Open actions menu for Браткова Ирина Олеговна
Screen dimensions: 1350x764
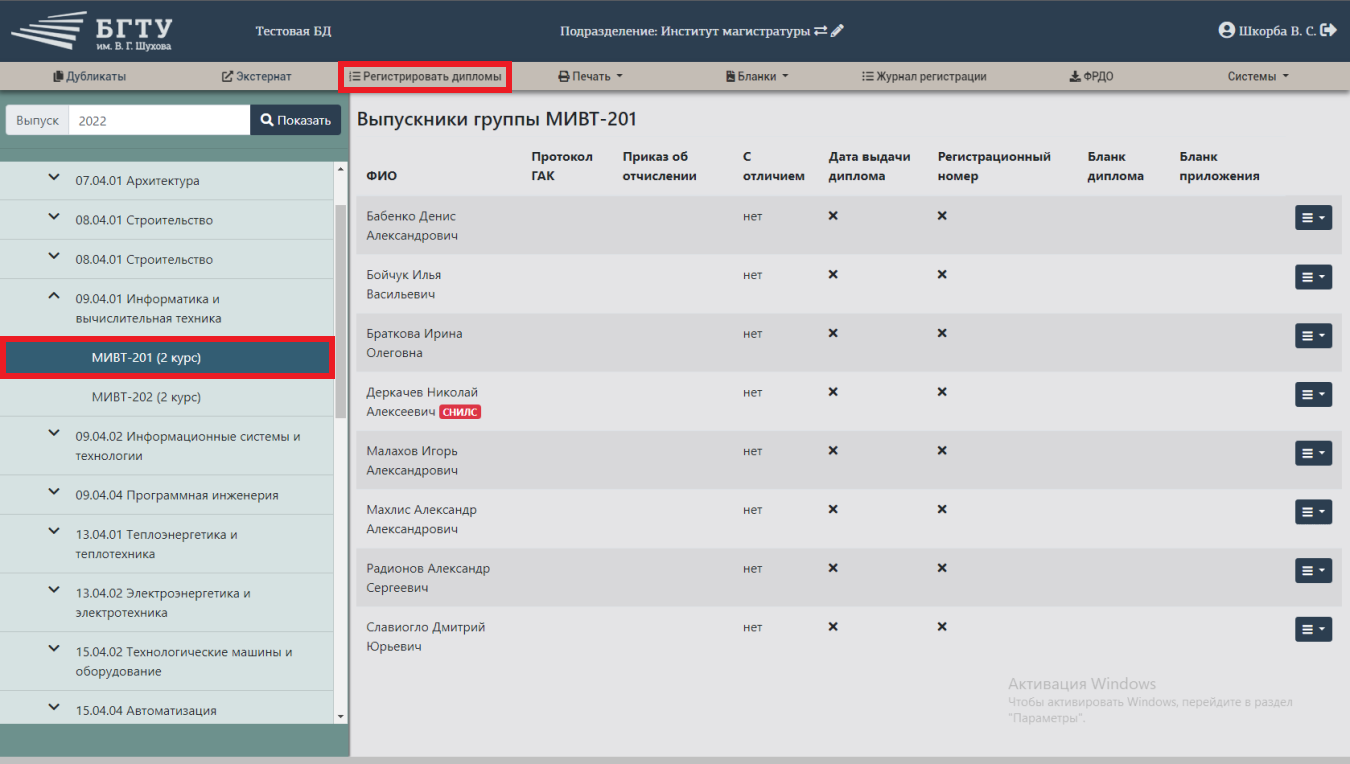click(1313, 335)
